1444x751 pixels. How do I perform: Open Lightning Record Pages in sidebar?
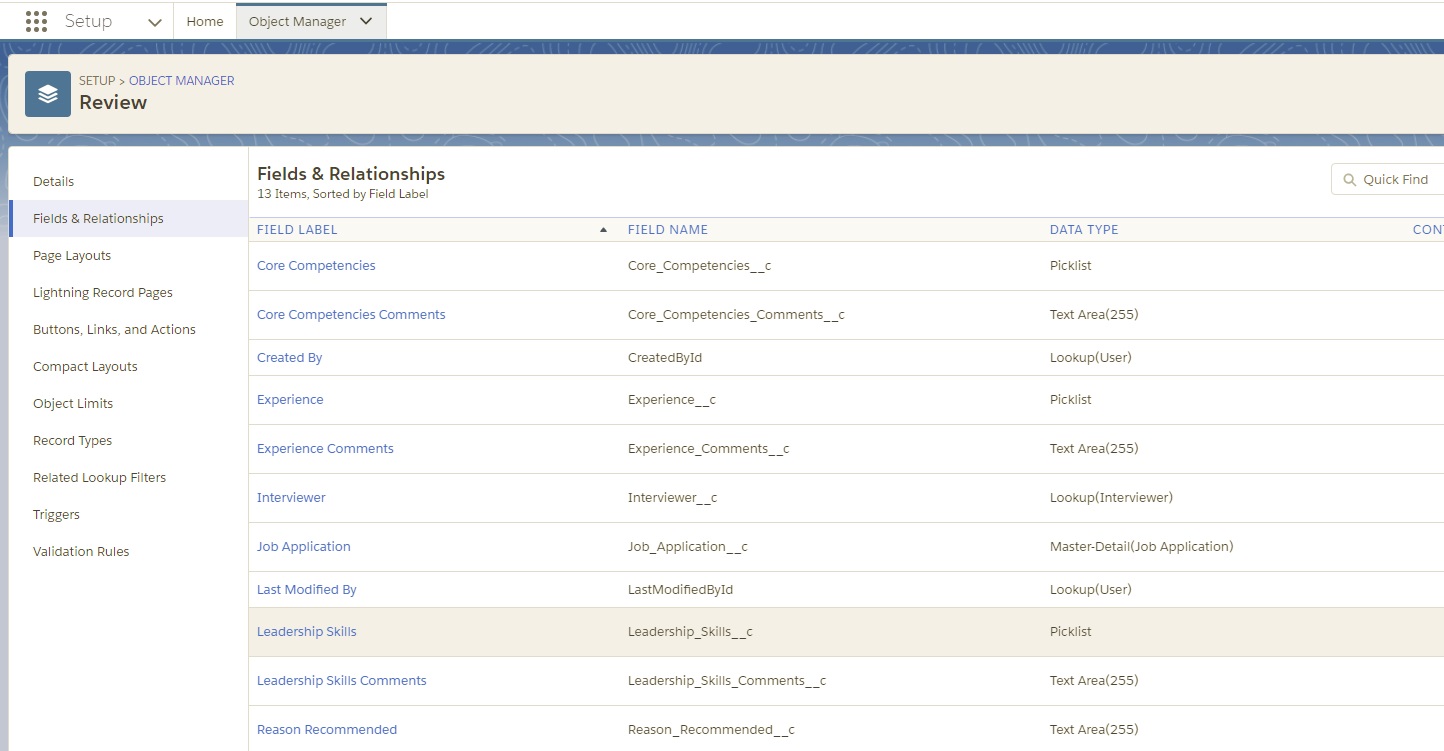point(103,293)
